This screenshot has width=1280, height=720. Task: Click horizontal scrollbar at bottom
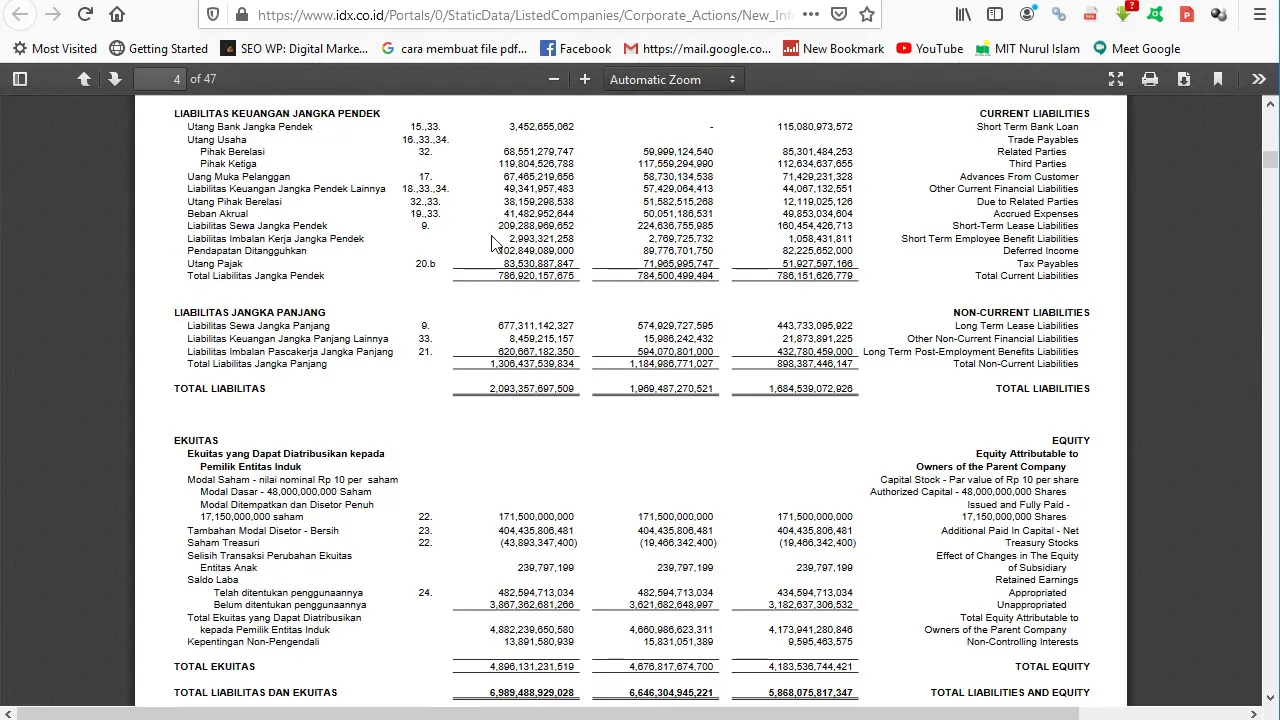pyautogui.click(x=547, y=713)
